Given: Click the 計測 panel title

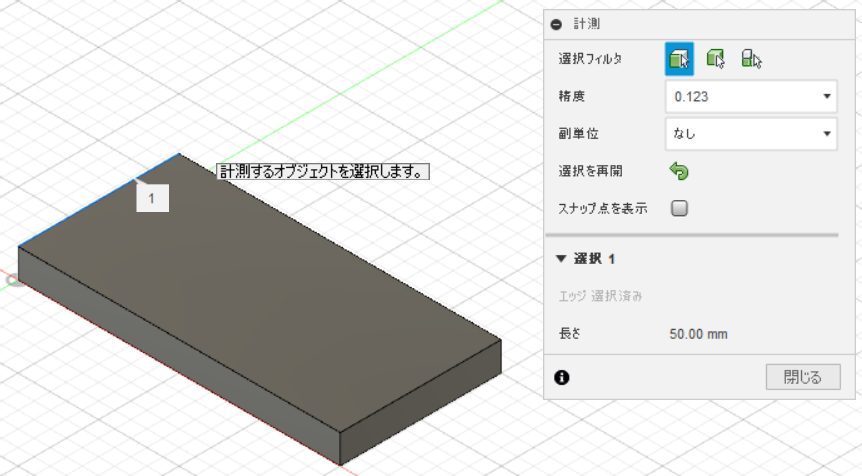Looking at the screenshot, I should pos(587,24).
